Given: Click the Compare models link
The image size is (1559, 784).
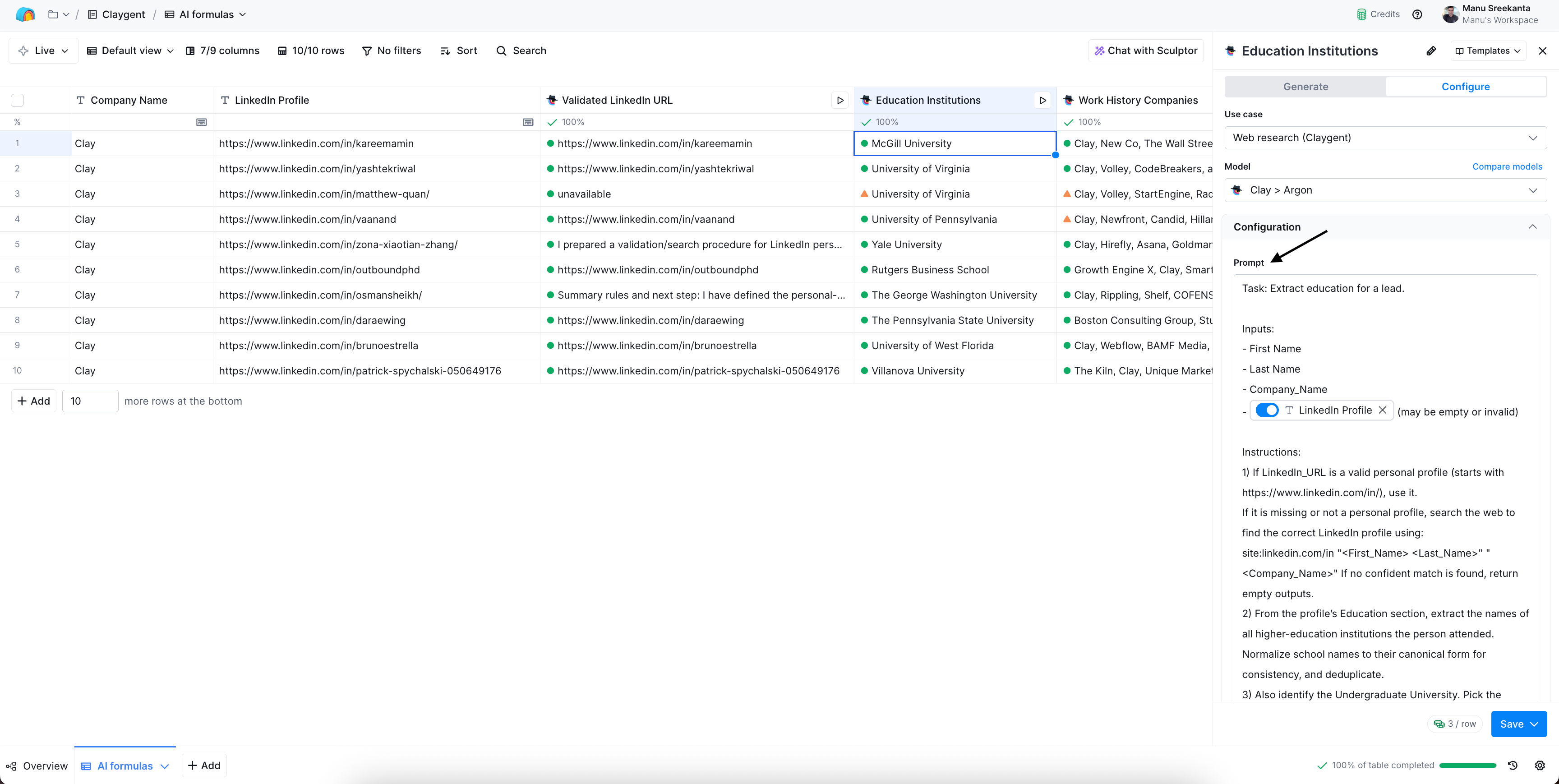Looking at the screenshot, I should coord(1507,166).
